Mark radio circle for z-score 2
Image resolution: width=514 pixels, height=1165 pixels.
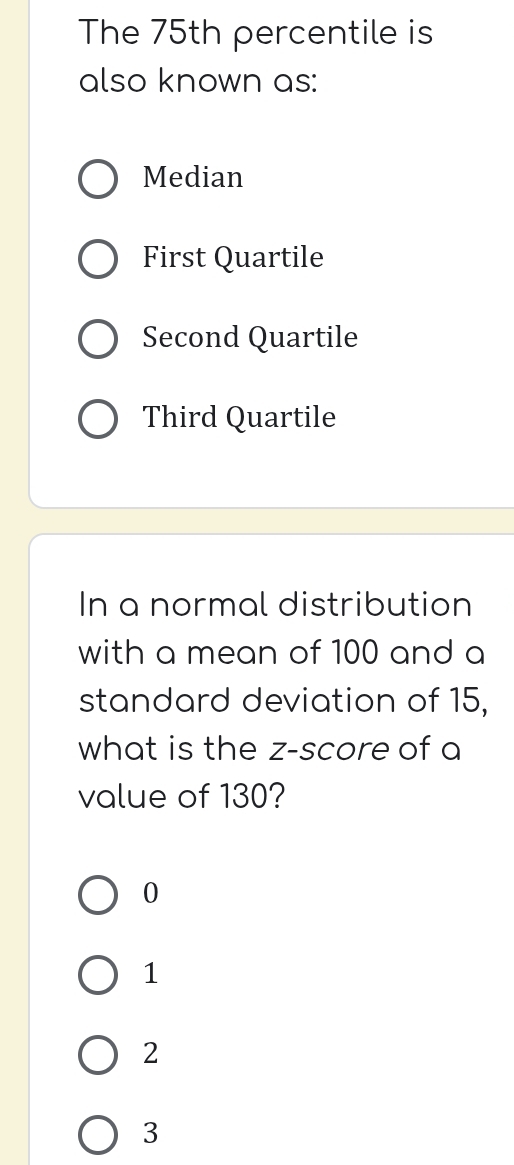pos(97,1054)
